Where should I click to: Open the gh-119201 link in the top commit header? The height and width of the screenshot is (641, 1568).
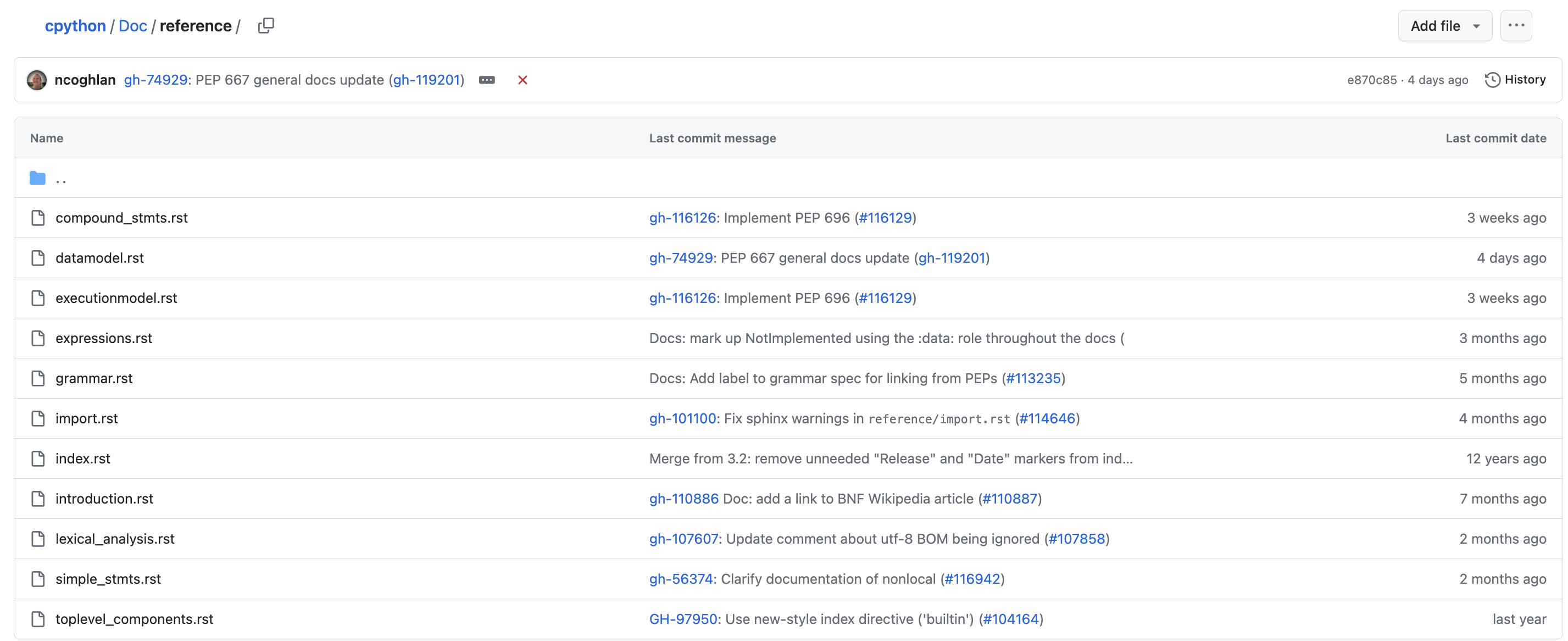(x=426, y=80)
